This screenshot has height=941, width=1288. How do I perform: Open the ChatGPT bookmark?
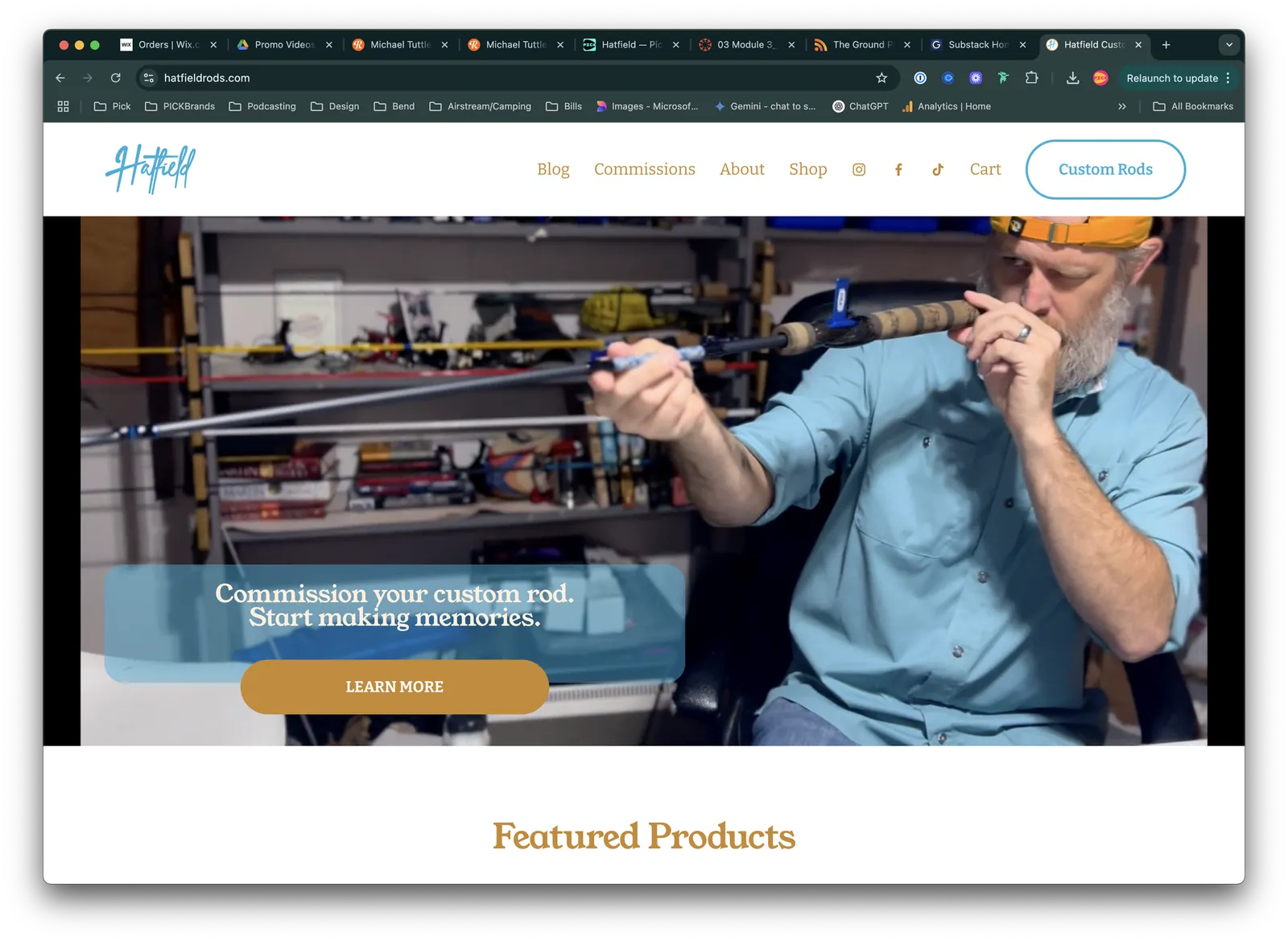click(x=861, y=106)
